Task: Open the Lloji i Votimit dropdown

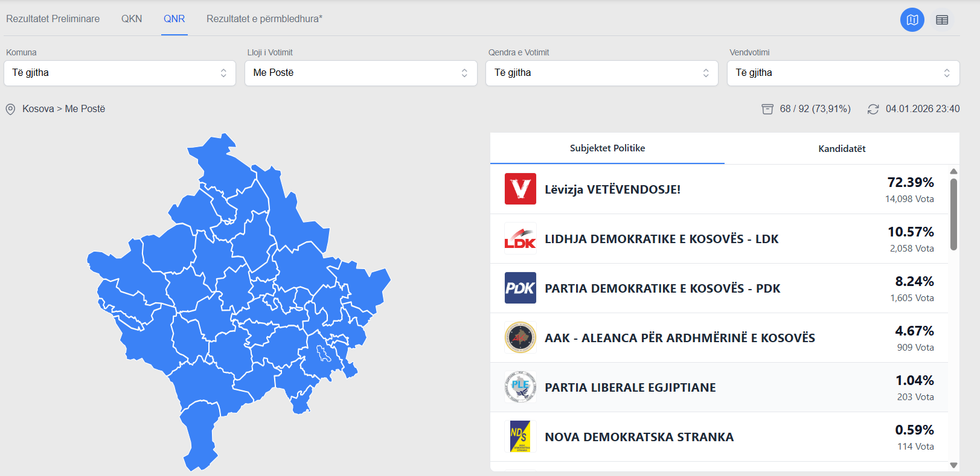Action: tap(360, 73)
